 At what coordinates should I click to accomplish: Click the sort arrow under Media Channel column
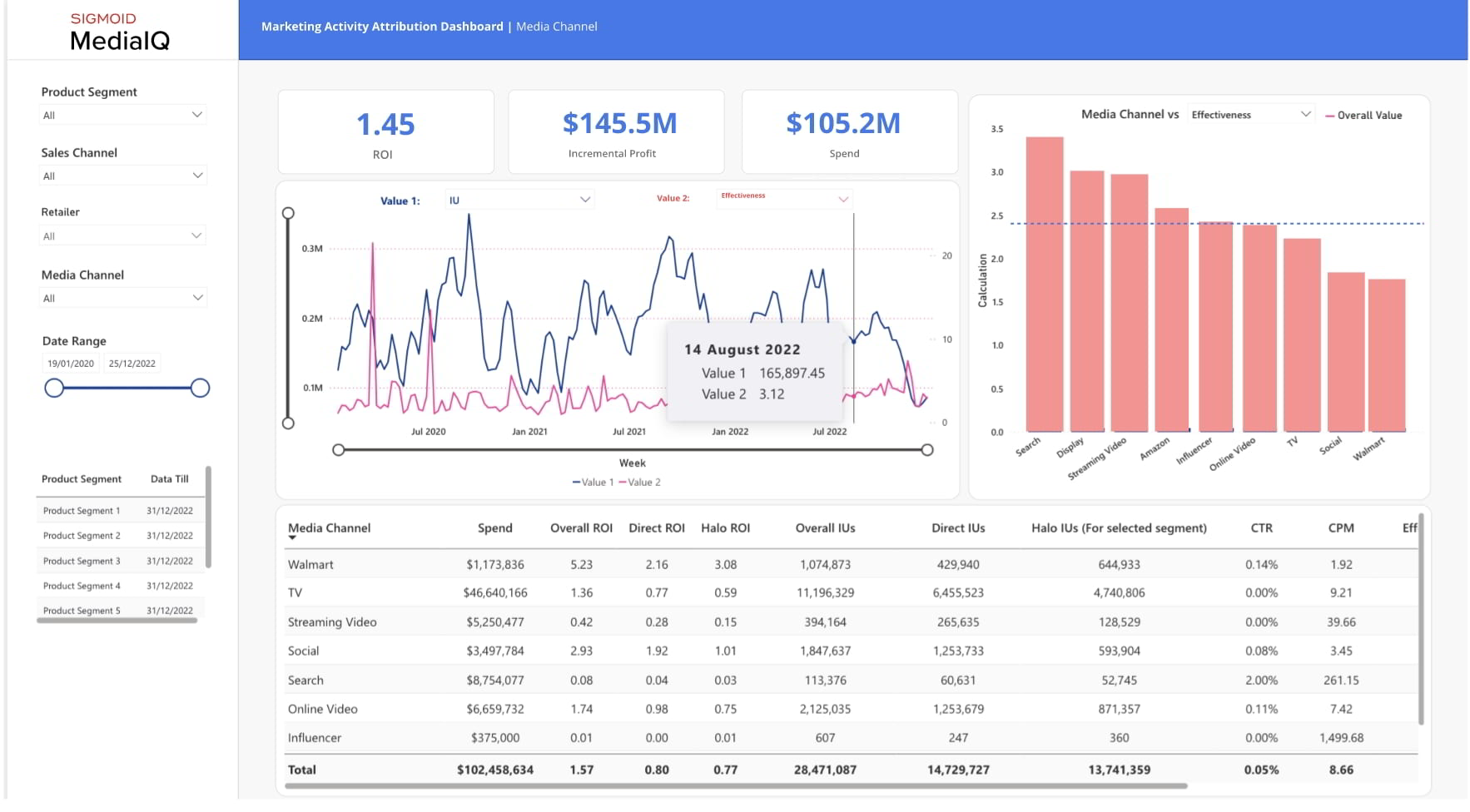click(x=292, y=538)
